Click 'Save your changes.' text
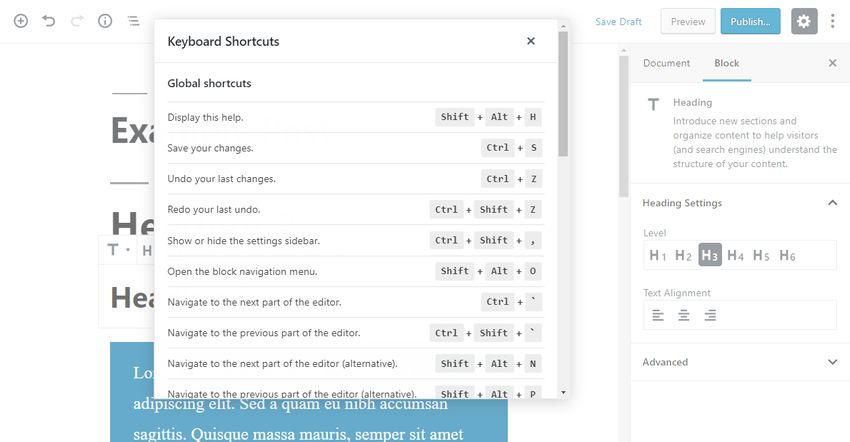Viewport: 850px width, 442px height. (x=210, y=148)
